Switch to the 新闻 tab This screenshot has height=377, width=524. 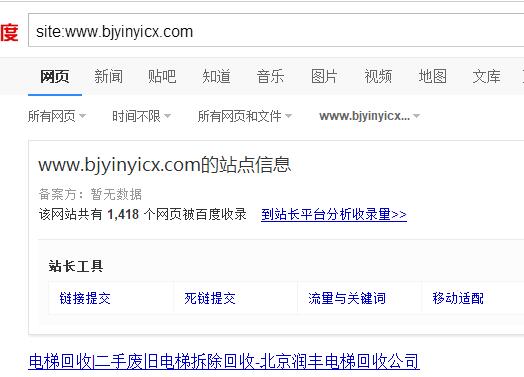[x=109, y=77]
